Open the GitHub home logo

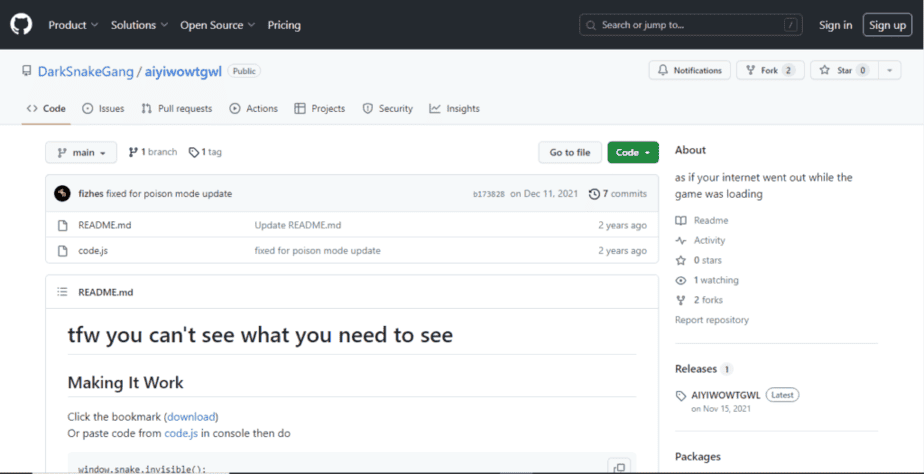(21, 25)
